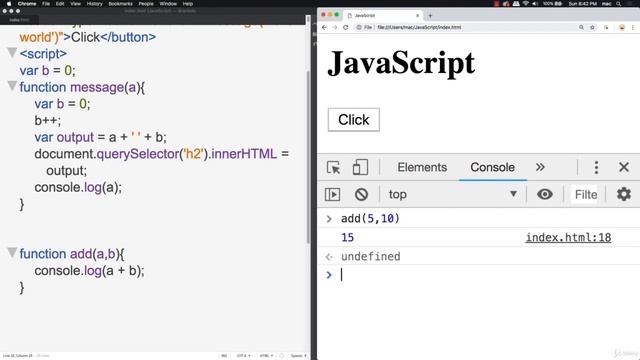Open the HTML language dropdown in the status bar

pyautogui.click(x=266, y=356)
